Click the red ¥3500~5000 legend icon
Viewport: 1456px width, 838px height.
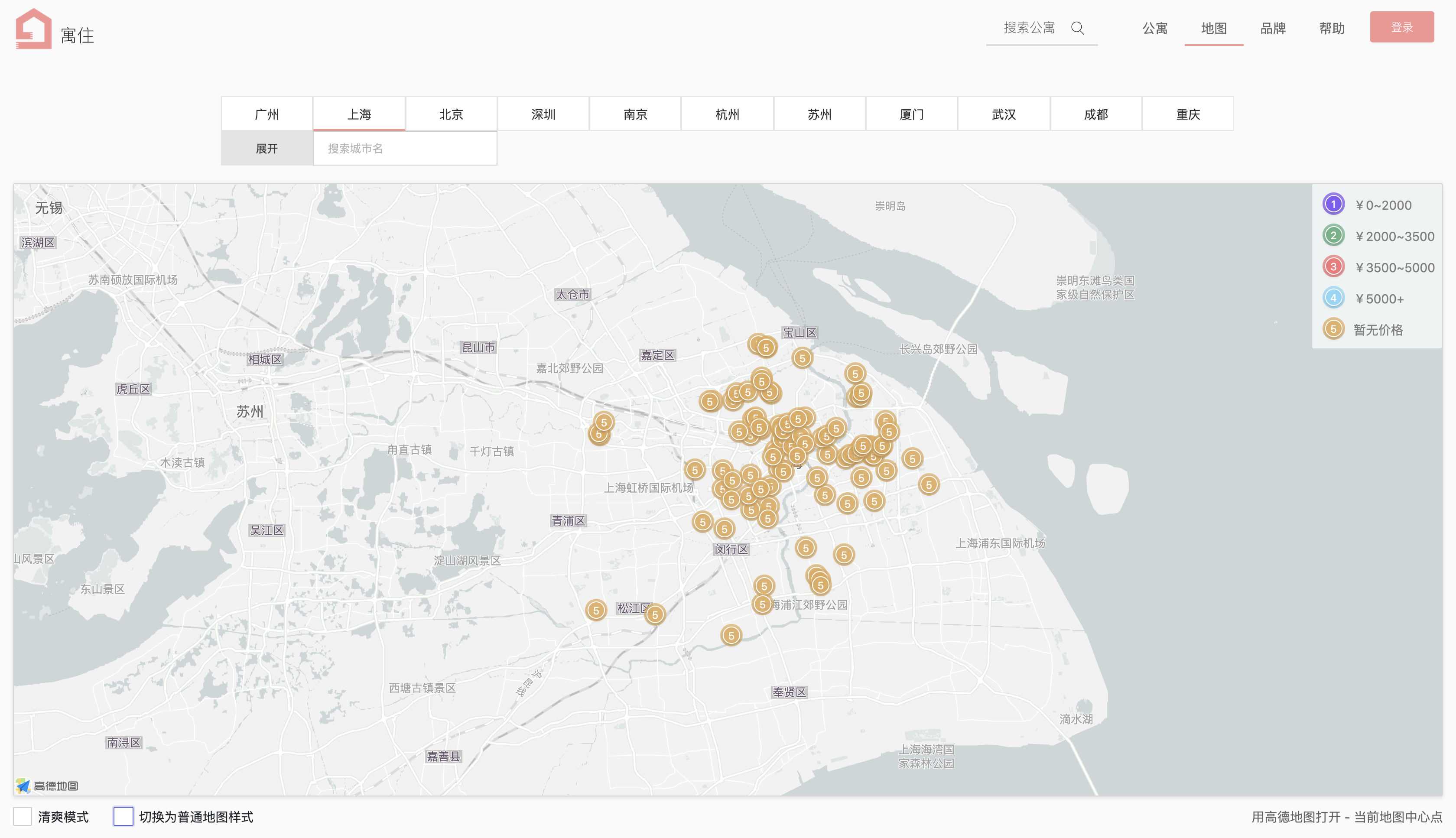tap(1333, 266)
